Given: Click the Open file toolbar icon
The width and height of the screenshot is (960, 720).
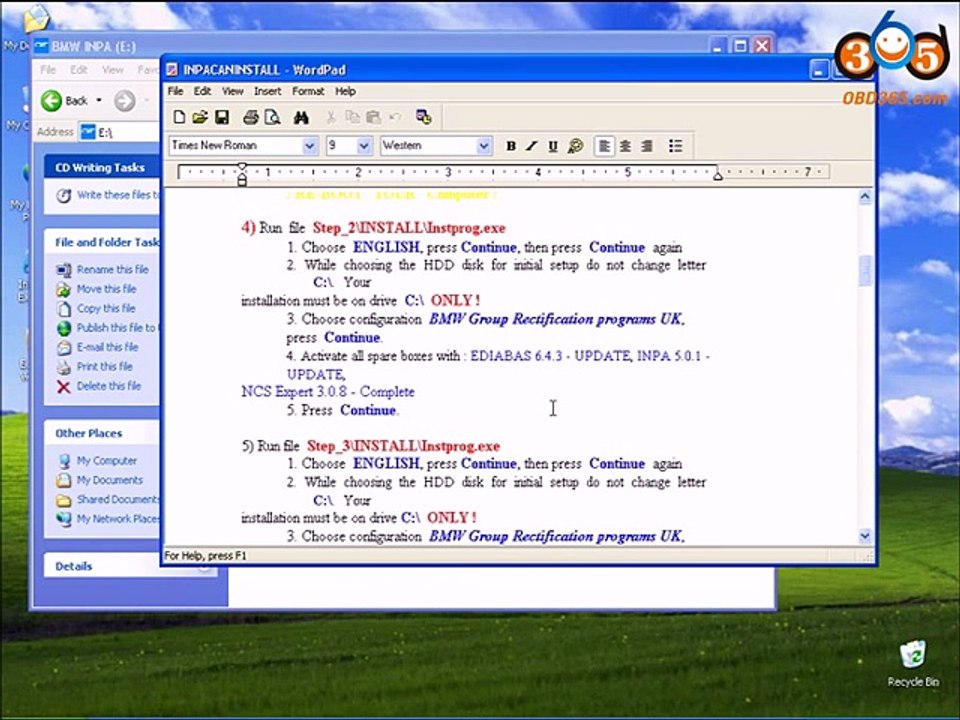Looking at the screenshot, I should [200, 117].
